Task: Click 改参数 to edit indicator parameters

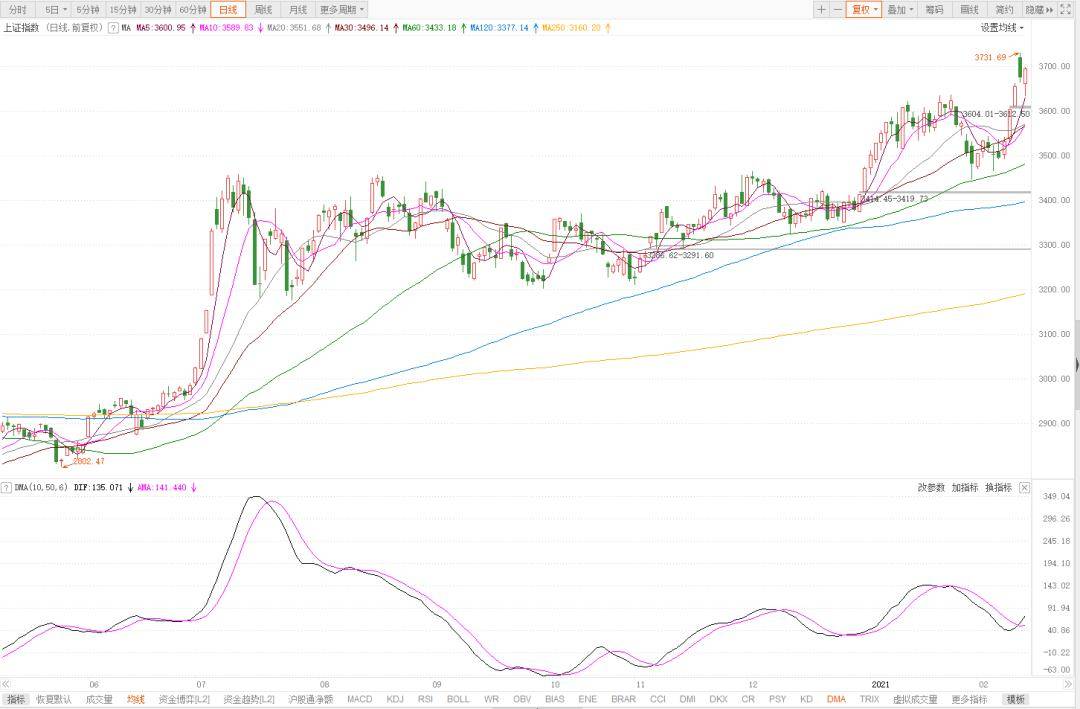Action: tap(931, 487)
